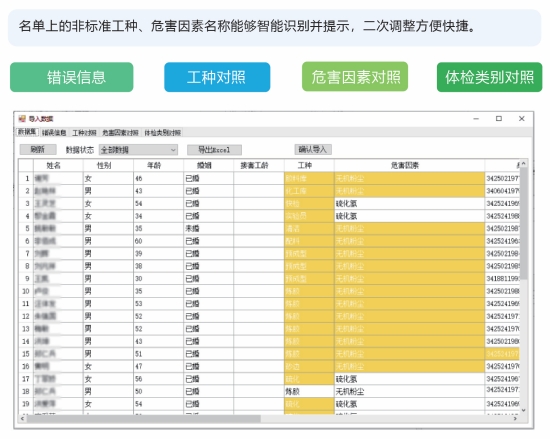Click row 7 highlighted 危害因素 cell 无机粉尘
550x439 pixels.
pos(409,254)
